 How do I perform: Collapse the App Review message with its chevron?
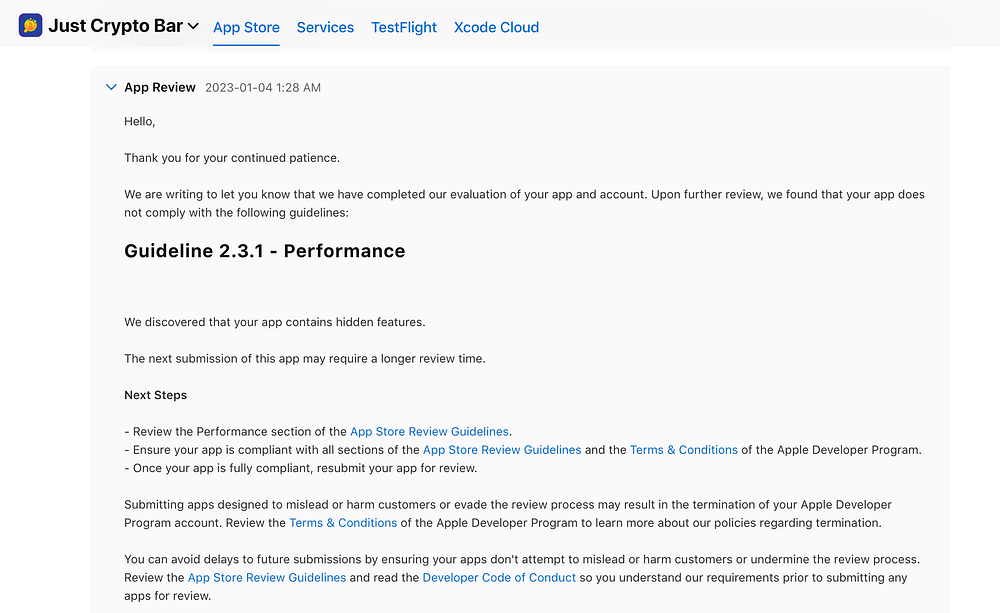pos(111,88)
